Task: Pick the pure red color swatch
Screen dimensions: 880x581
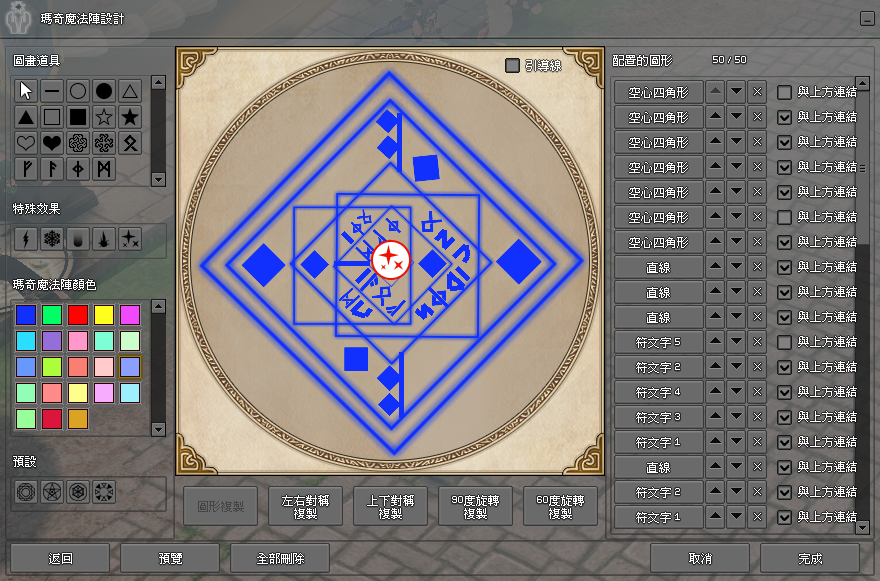Action: coord(78,315)
